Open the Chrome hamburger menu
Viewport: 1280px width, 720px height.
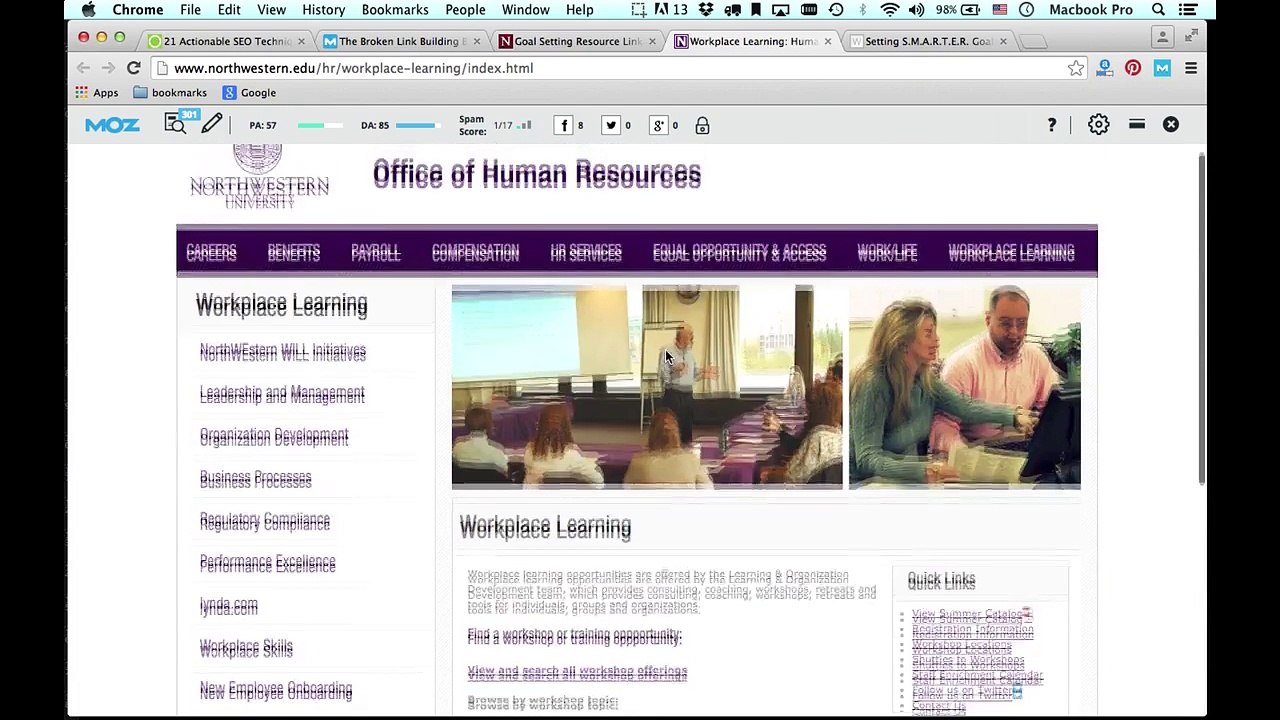pos(1191,68)
